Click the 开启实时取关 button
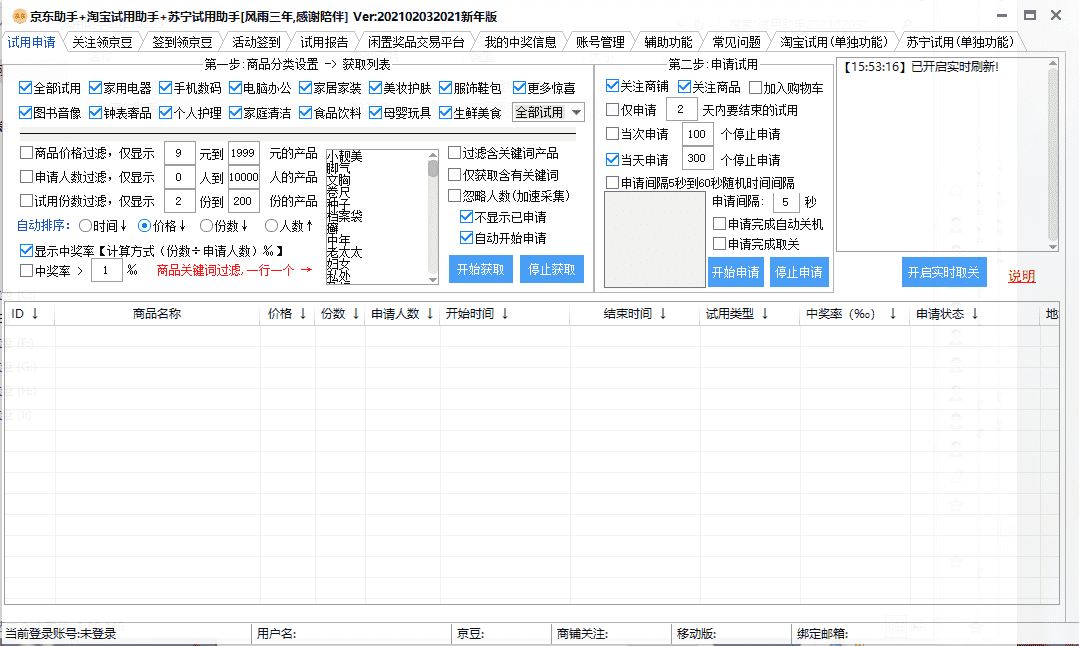The image size is (1079, 646). (943, 272)
